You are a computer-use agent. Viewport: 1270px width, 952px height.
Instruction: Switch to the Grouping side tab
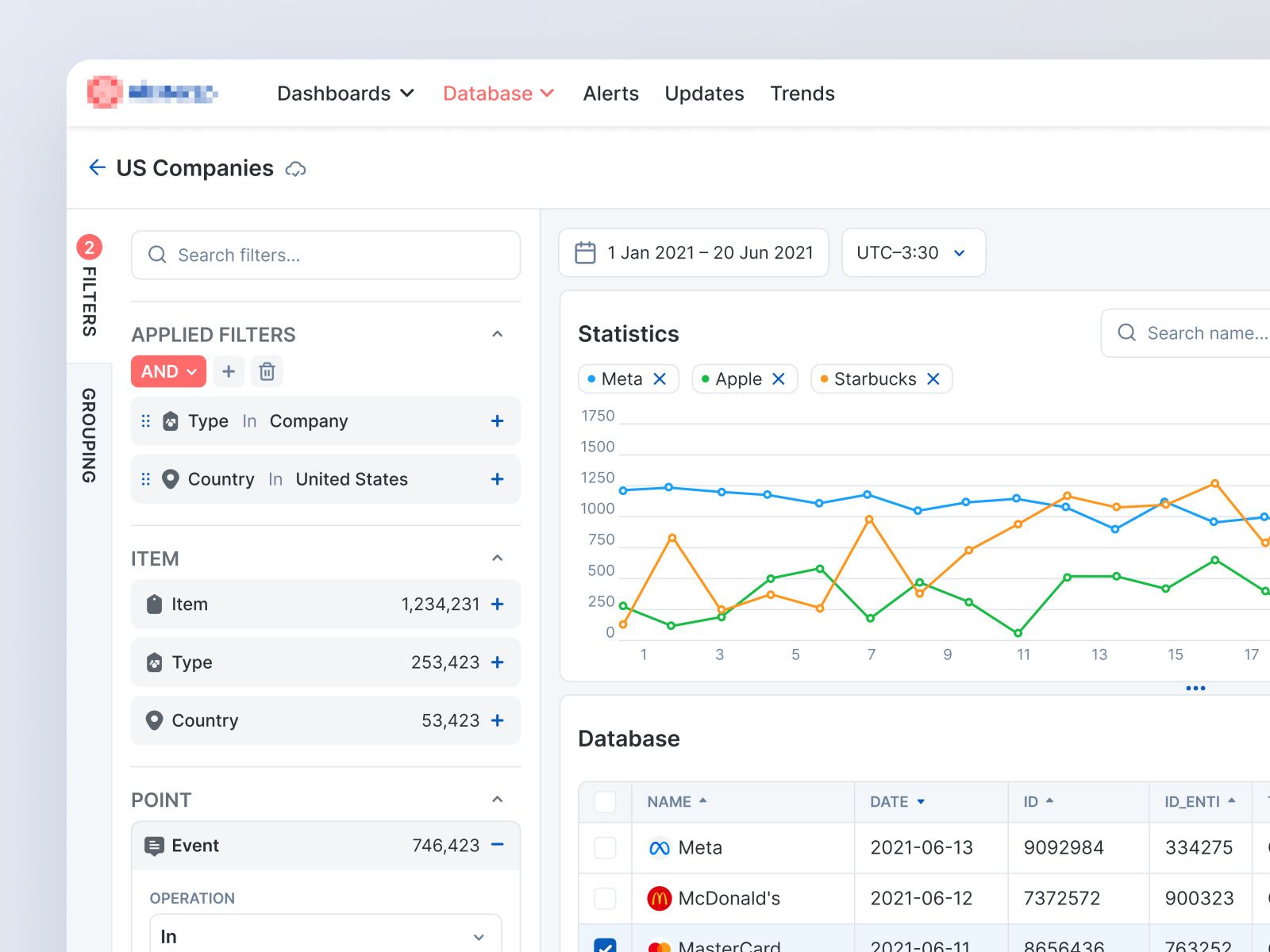(x=89, y=435)
